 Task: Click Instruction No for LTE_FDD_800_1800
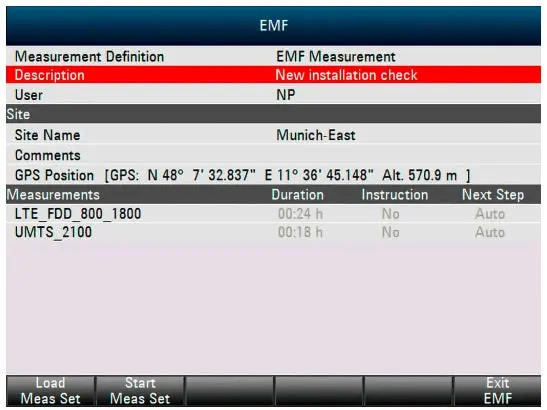(390, 214)
